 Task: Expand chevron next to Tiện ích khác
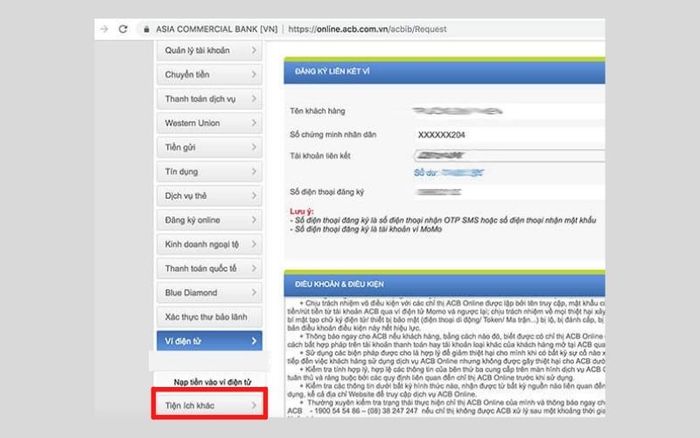(x=254, y=405)
